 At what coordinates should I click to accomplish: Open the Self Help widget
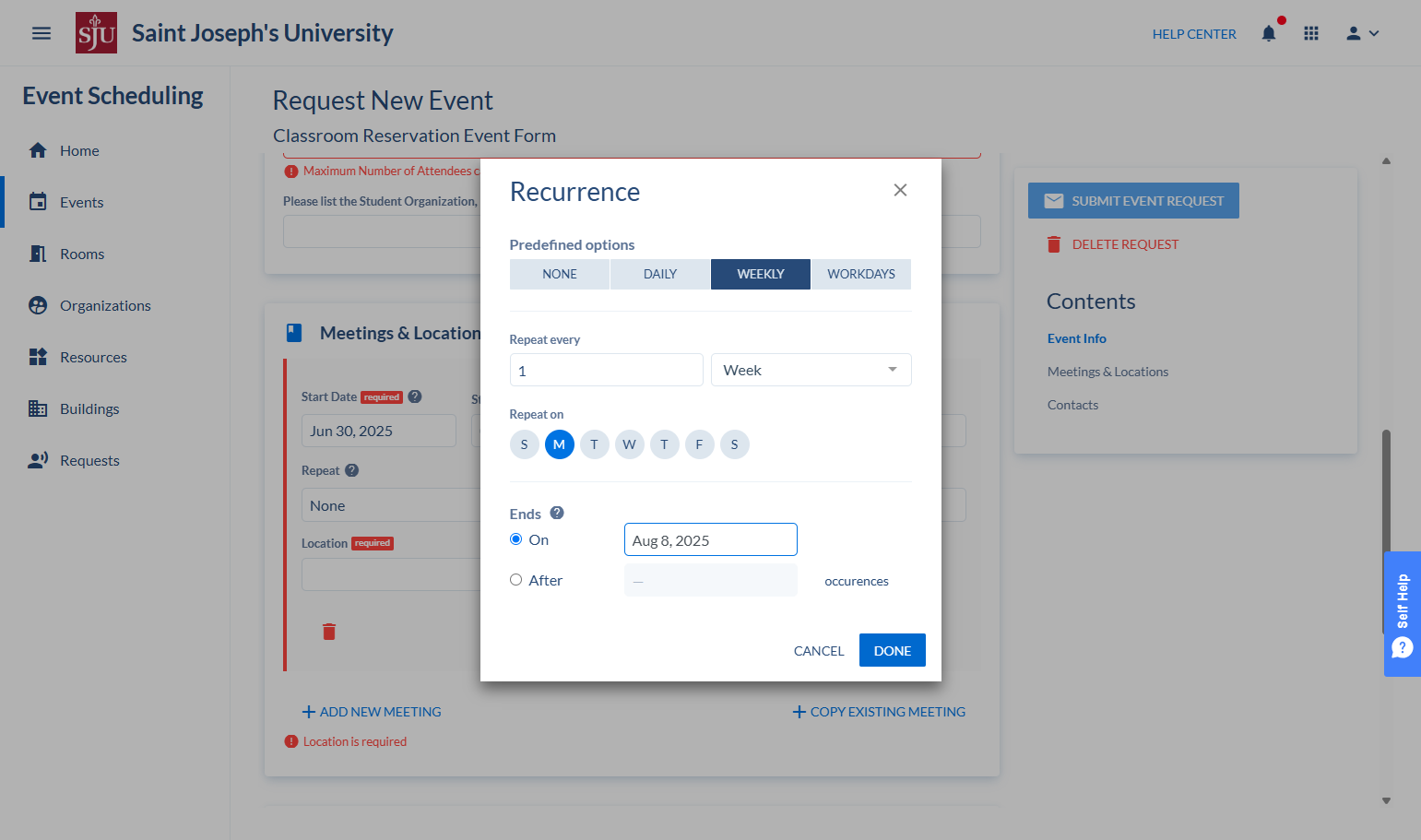click(1403, 614)
